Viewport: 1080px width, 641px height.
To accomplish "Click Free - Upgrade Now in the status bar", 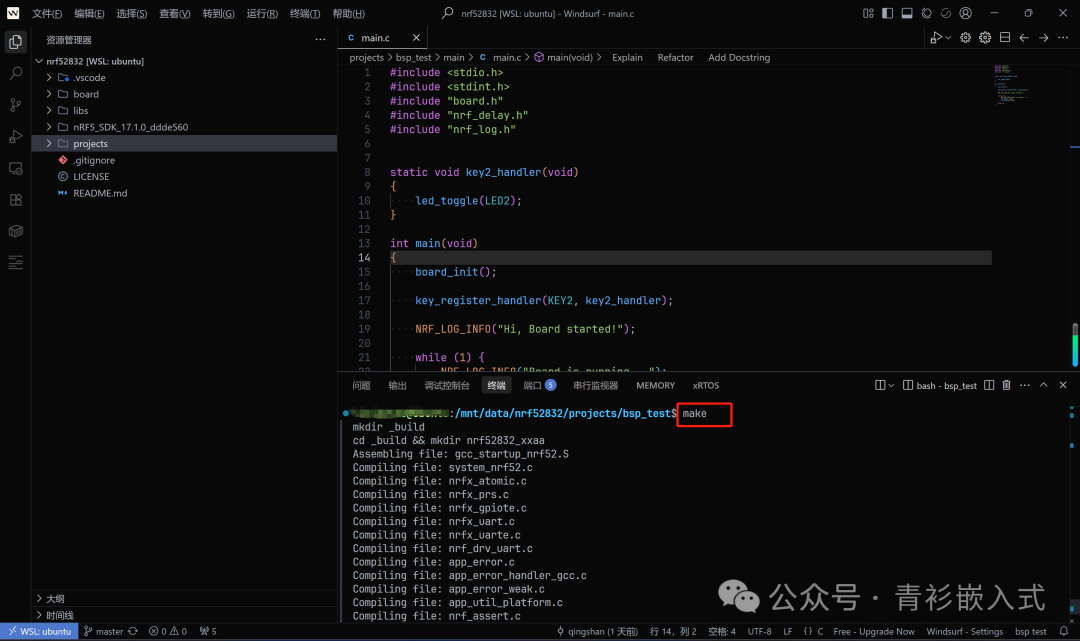I will (x=874, y=631).
